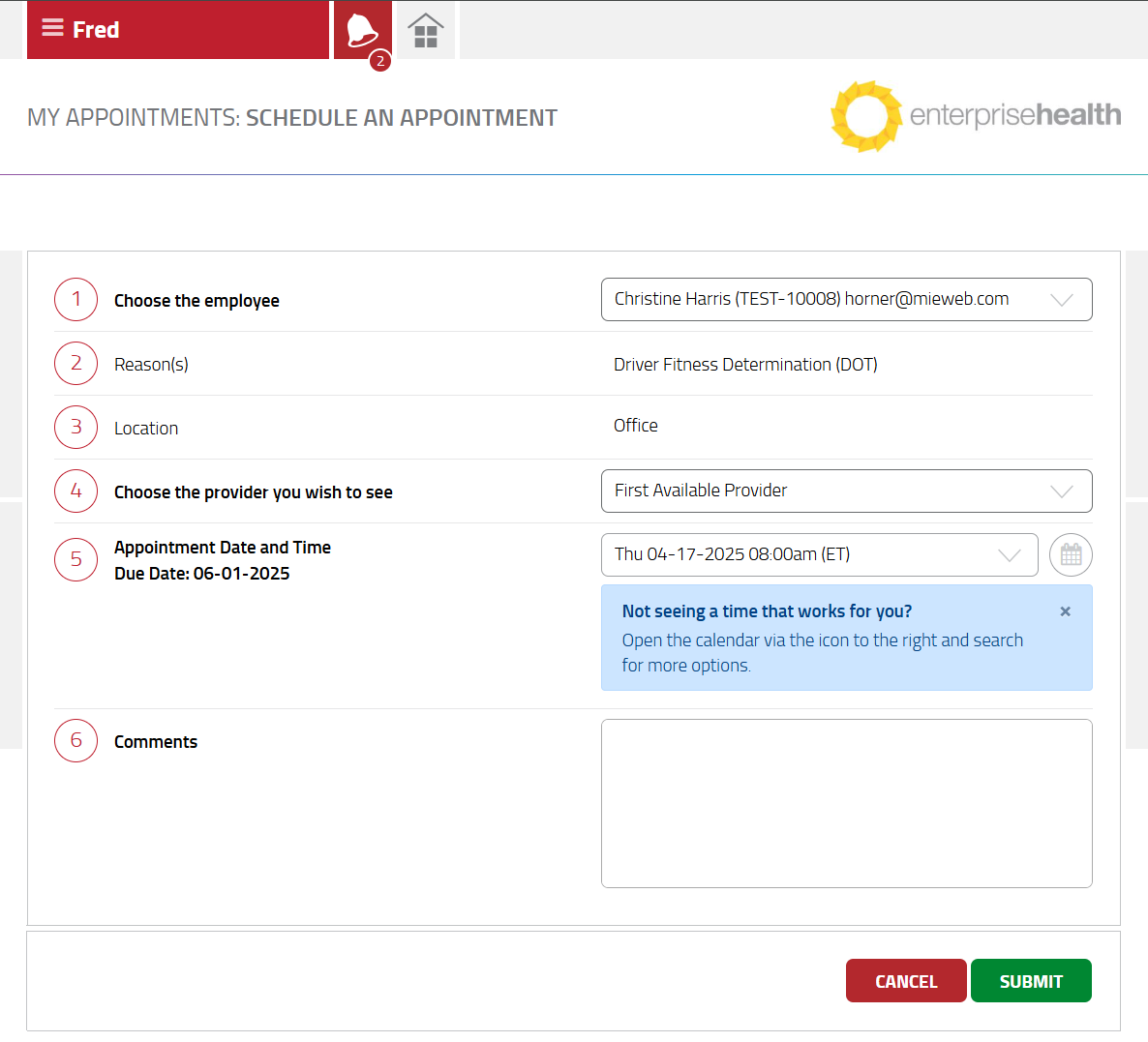Go to the home page icon
This screenshot has height=1042, width=1148.
click(x=426, y=31)
